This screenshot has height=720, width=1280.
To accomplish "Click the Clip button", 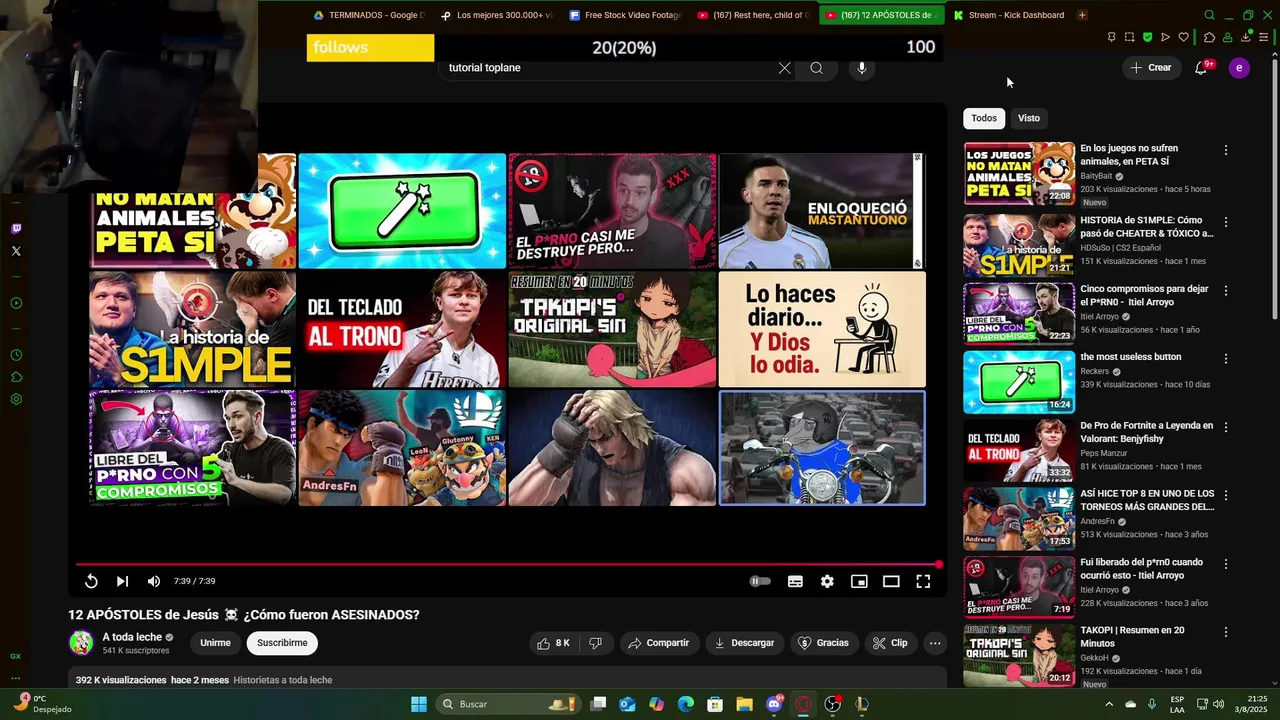I will point(890,643).
